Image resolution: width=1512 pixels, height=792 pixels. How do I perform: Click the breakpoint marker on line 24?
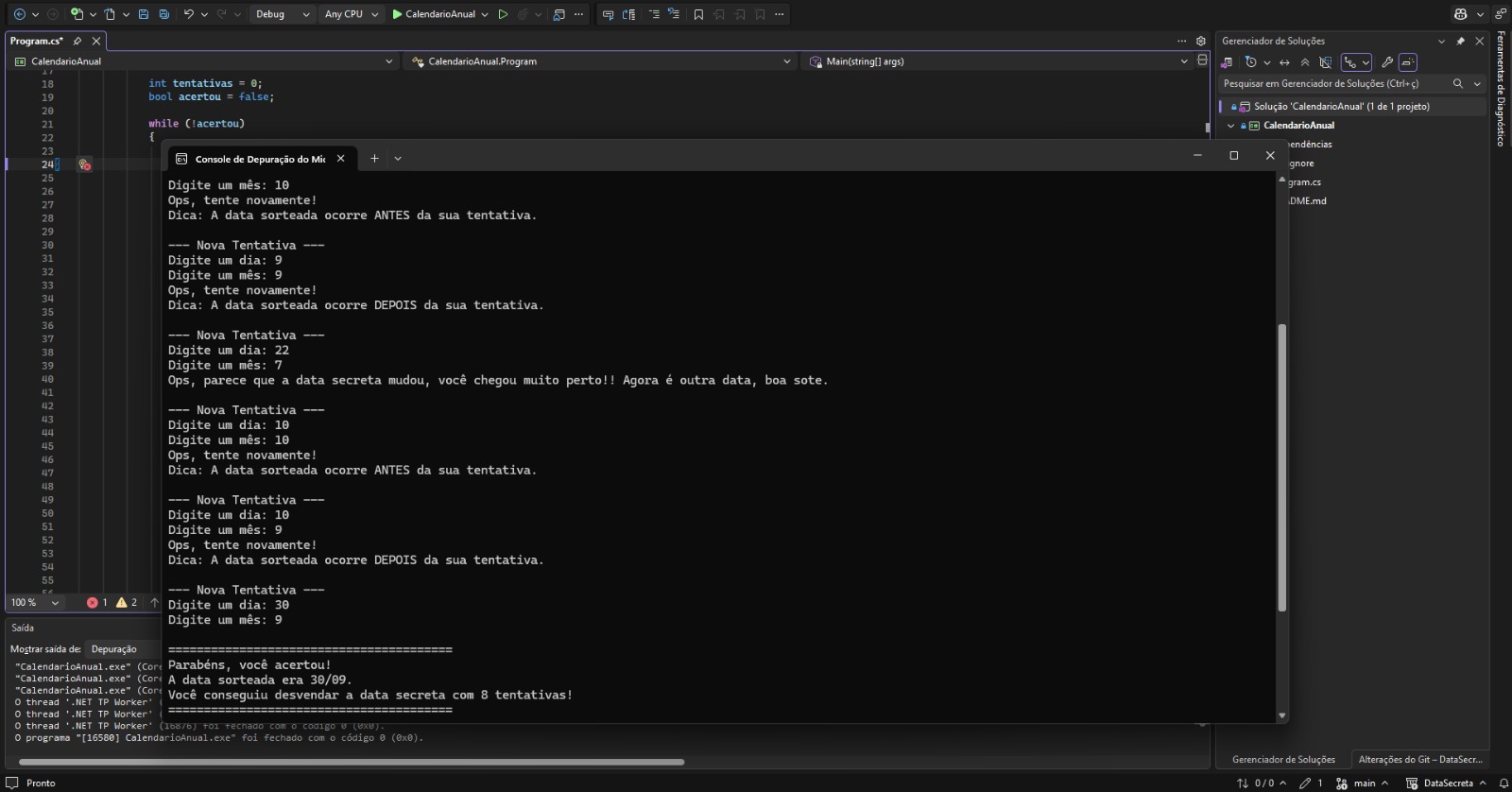click(x=84, y=164)
